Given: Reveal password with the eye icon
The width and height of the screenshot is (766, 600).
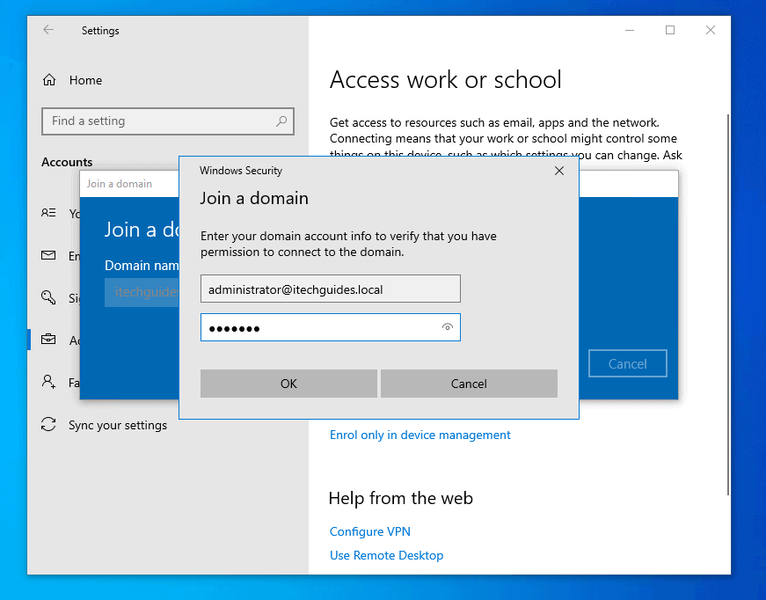Looking at the screenshot, I should tap(447, 327).
